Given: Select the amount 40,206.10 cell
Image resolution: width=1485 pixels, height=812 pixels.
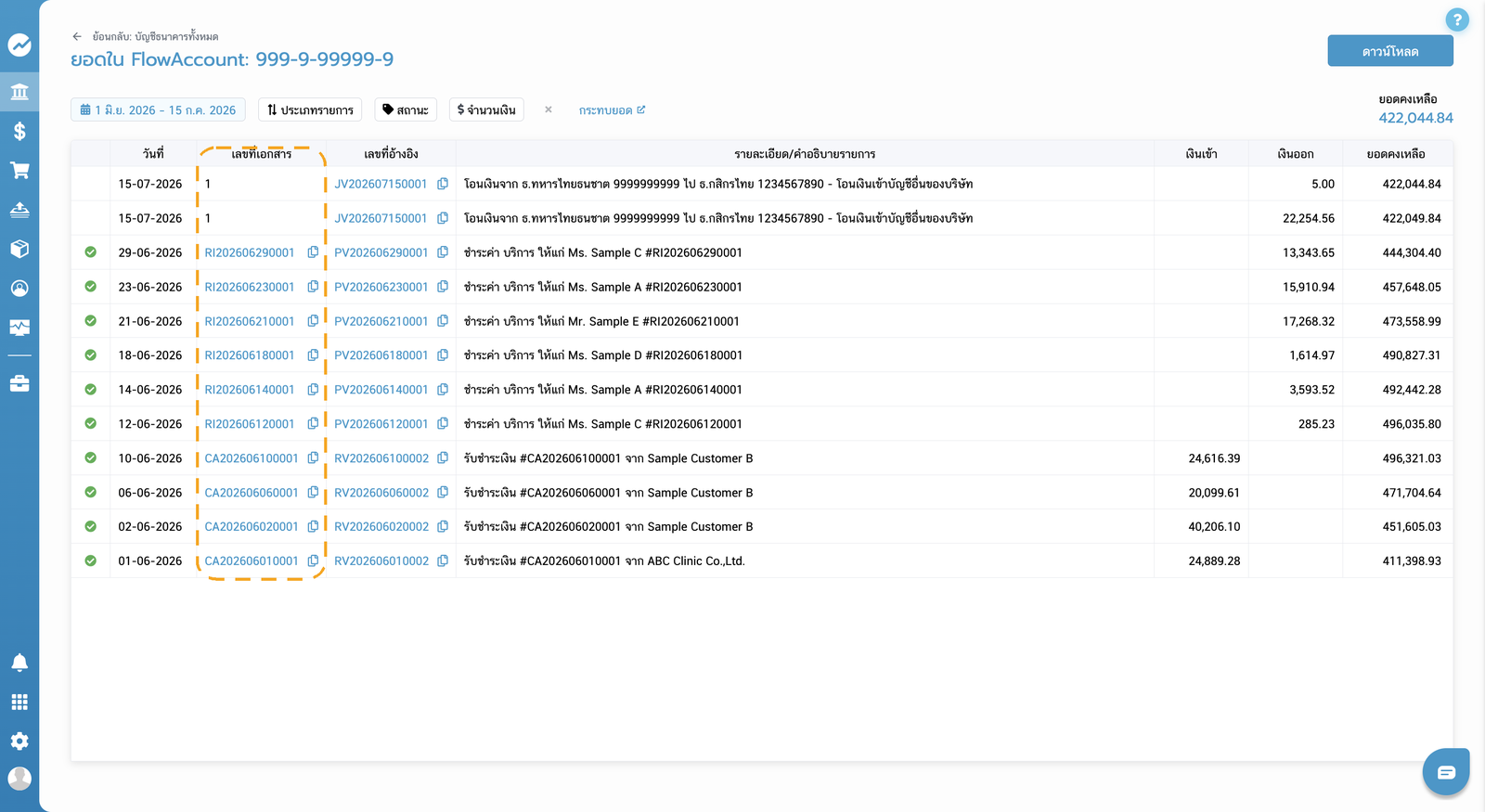Looking at the screenshot, I should [1214, 526].
